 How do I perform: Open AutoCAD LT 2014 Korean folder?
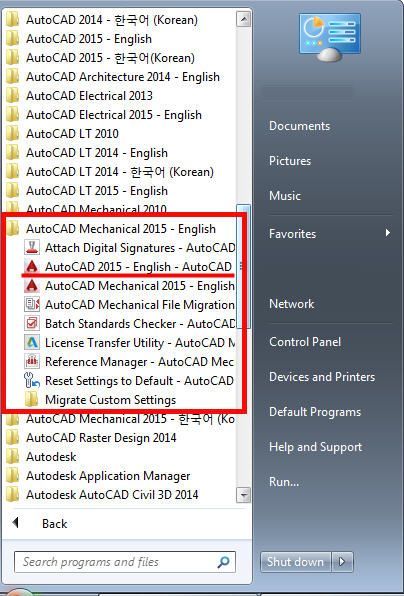point(120,172)
